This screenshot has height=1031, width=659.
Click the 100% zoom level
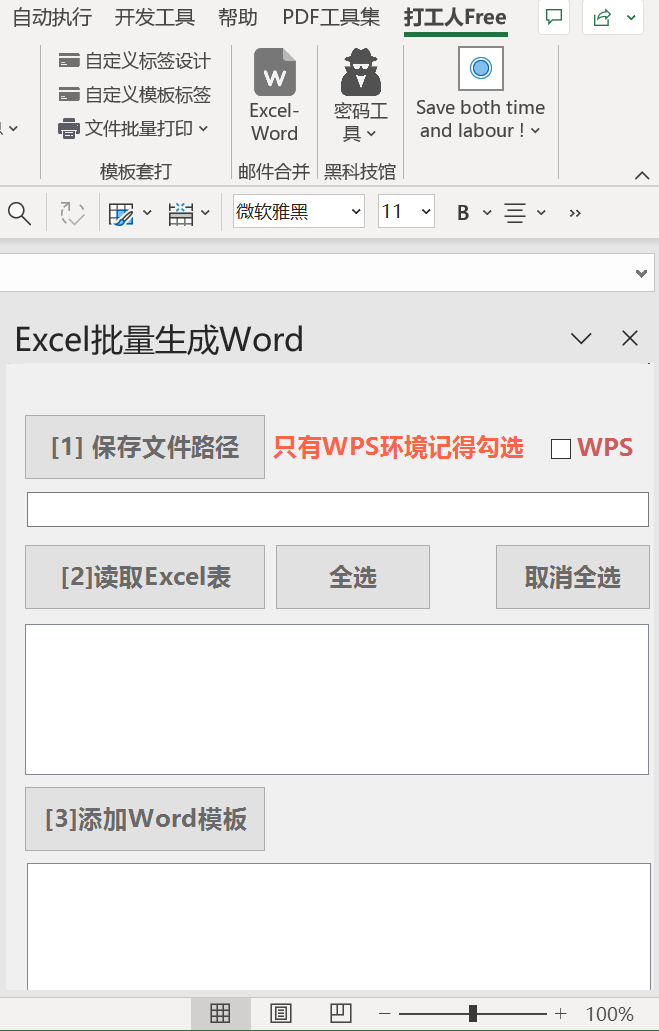[x=610, y=1013]
